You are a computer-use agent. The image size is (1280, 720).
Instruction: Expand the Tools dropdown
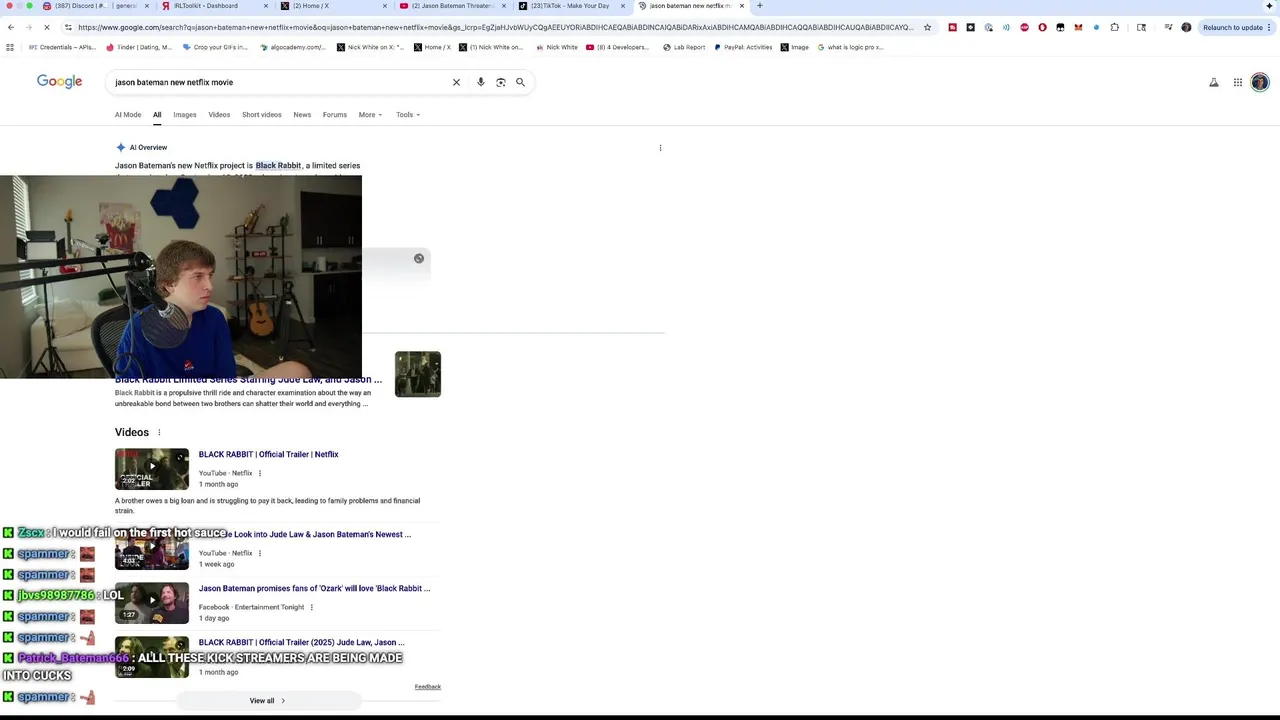pos(407,115)
